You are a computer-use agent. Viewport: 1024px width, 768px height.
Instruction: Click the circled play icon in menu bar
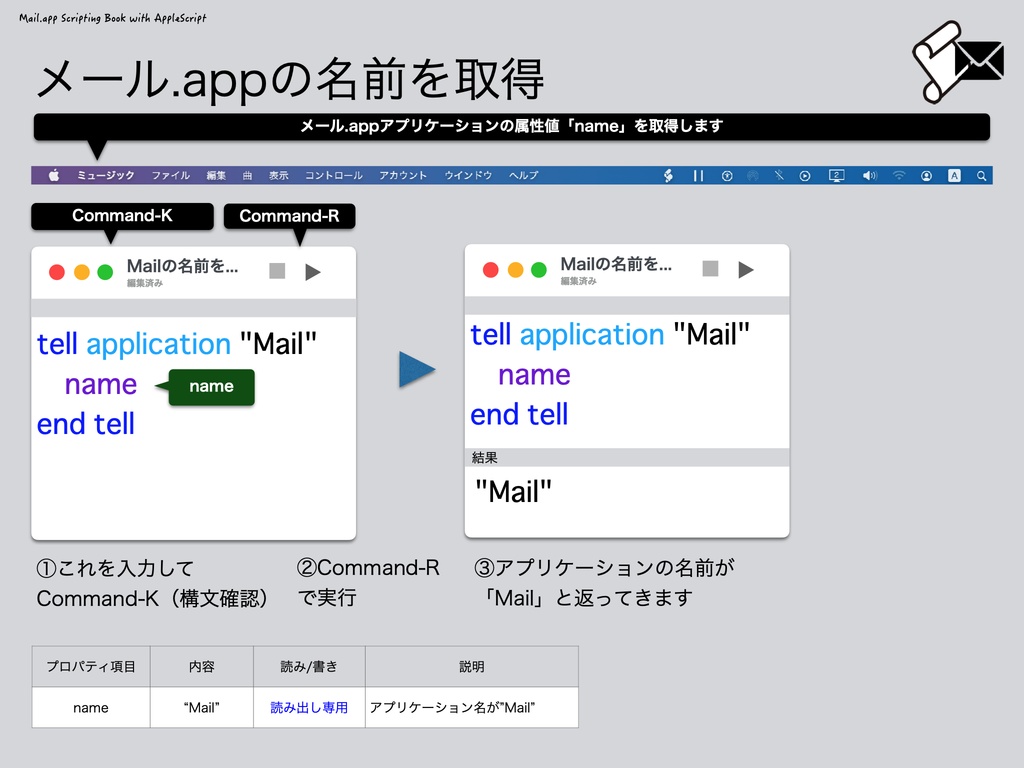click(805, 175)
